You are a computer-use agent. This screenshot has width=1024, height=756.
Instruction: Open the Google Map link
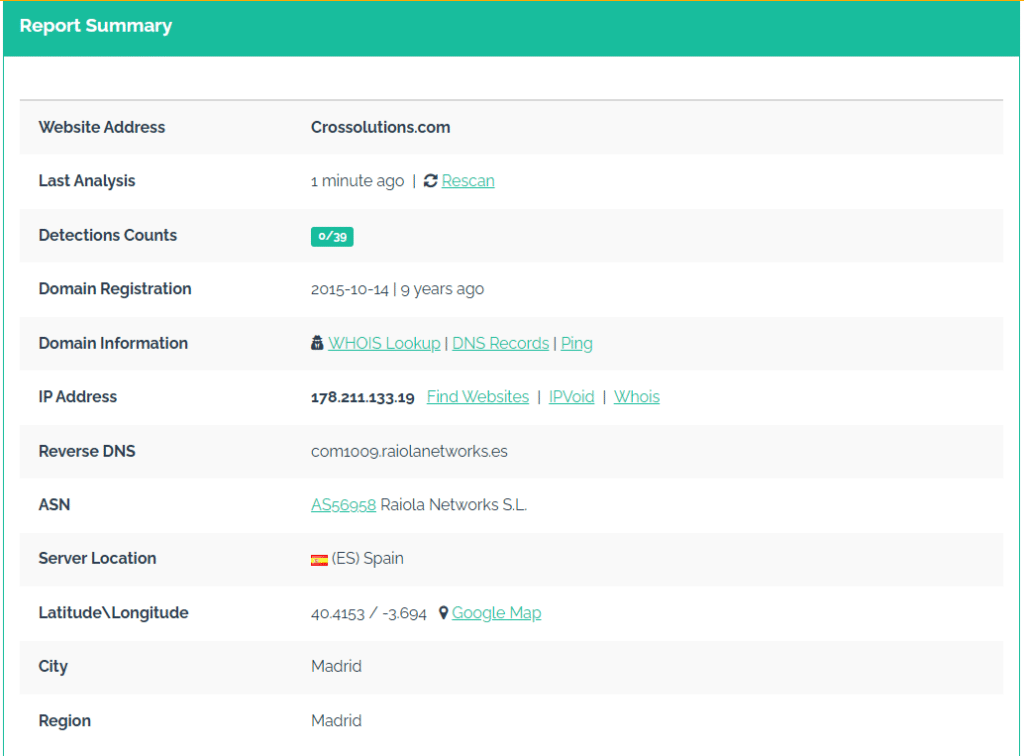tap(496, 613)
